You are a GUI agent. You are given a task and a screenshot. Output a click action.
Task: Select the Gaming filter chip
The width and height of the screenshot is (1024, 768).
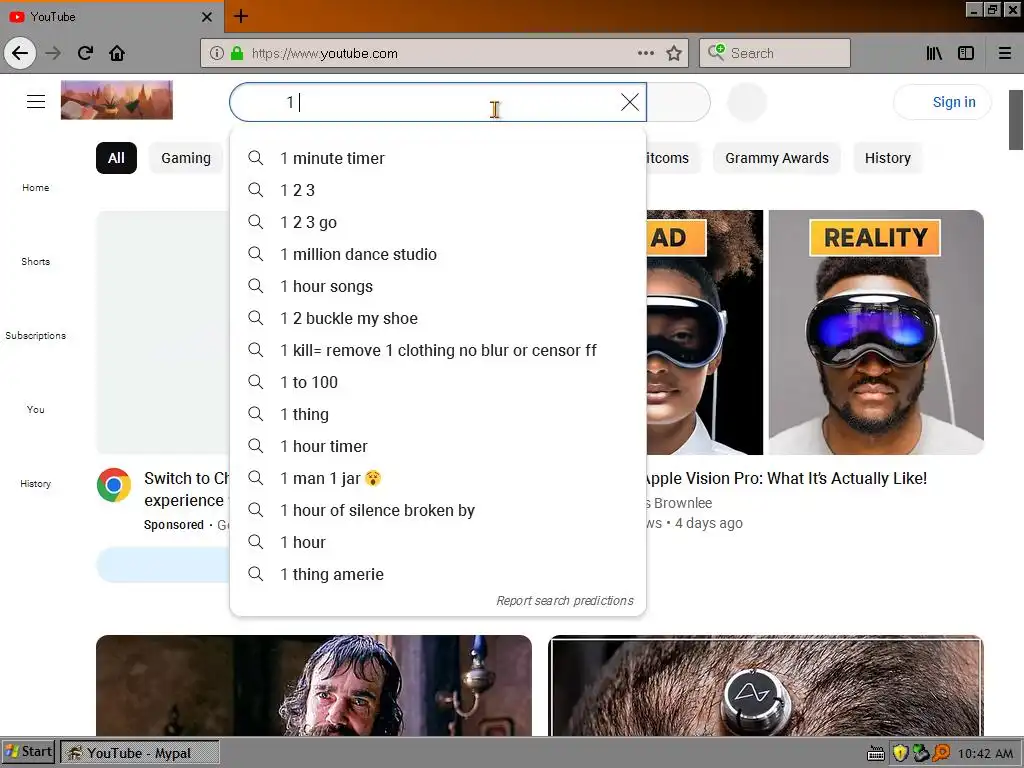[186, 158]
